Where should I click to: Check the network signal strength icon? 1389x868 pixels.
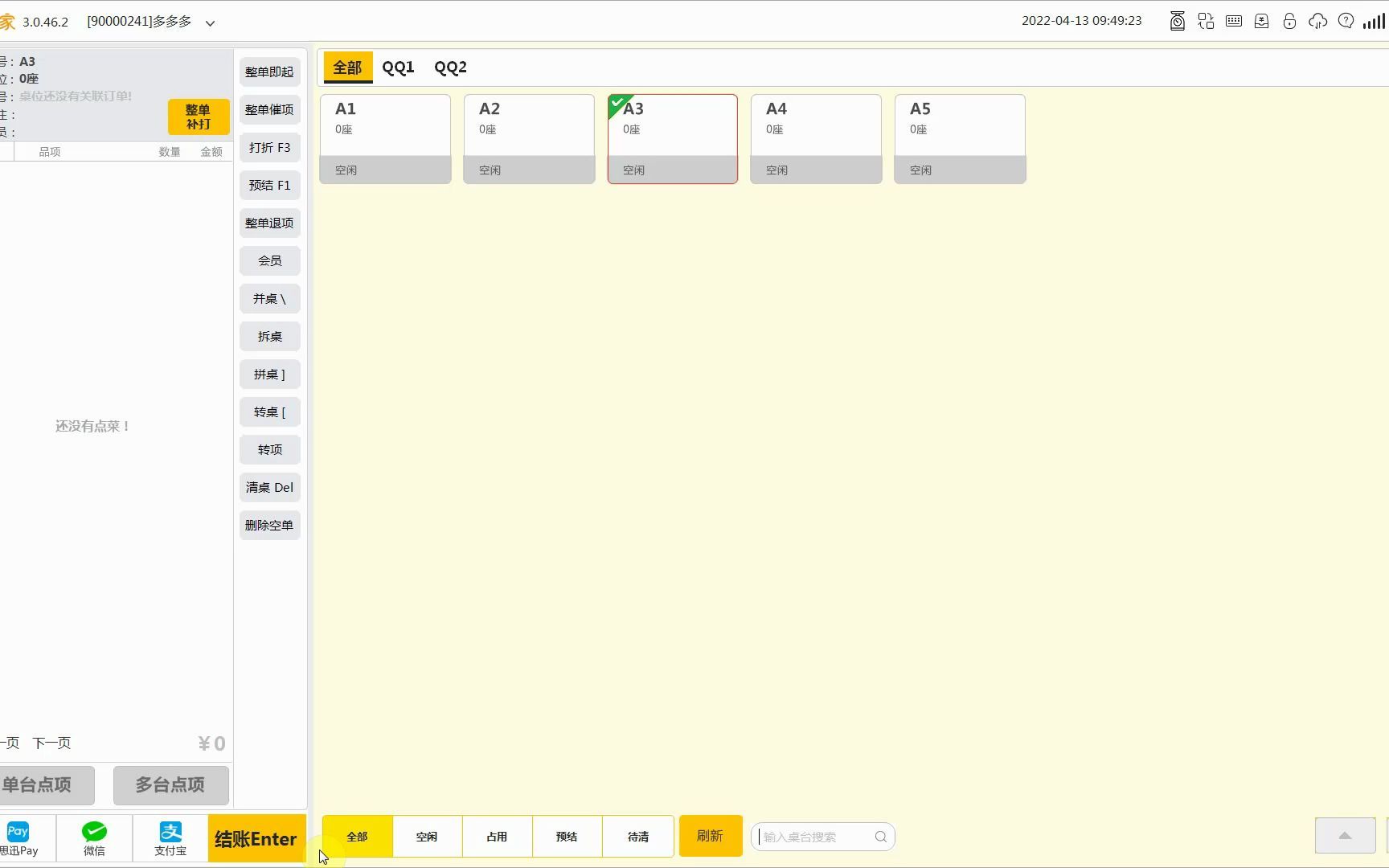tap(1374, 22)
